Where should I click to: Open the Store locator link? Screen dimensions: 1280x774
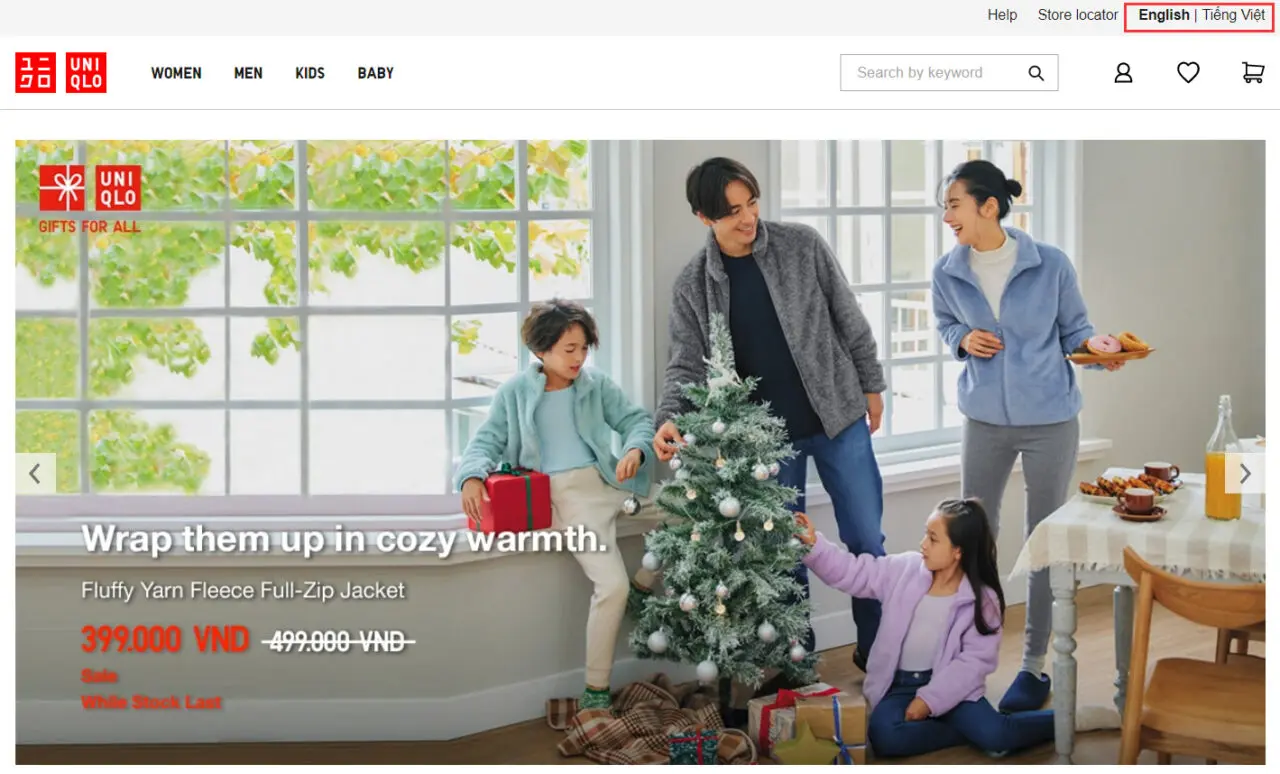1078,15
